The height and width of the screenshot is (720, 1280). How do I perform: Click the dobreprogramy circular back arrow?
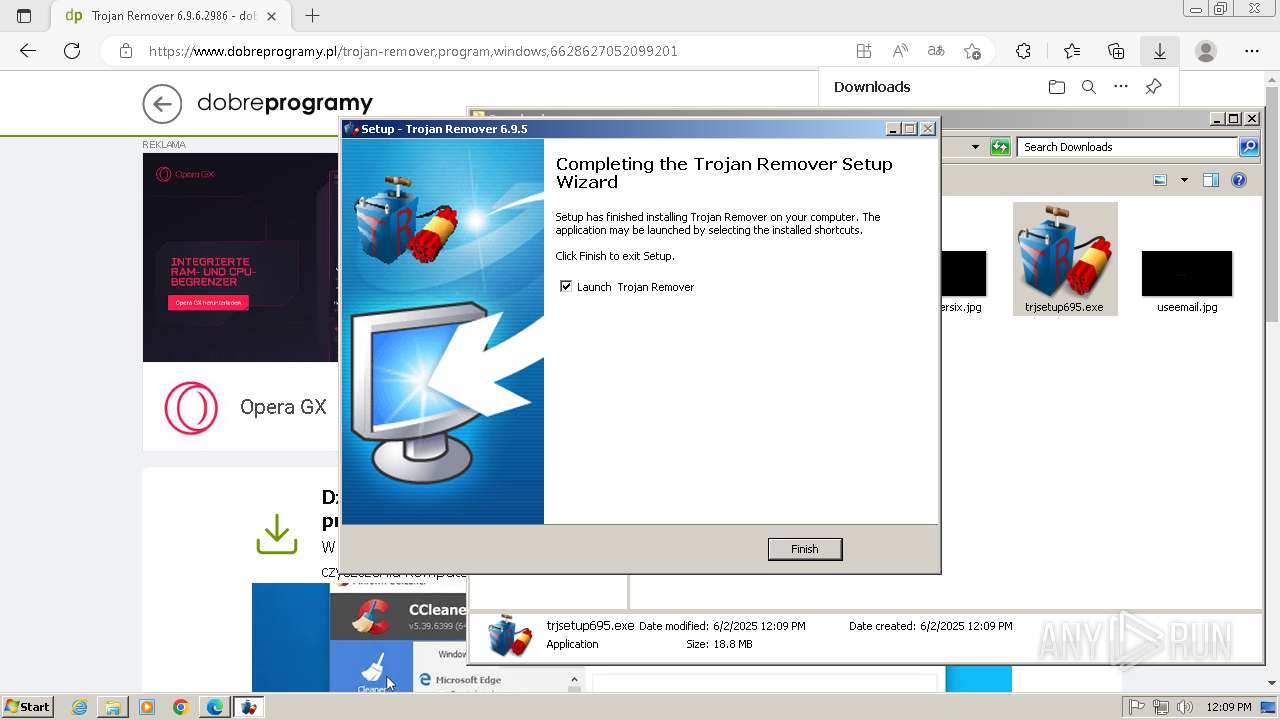coord(162,103)
